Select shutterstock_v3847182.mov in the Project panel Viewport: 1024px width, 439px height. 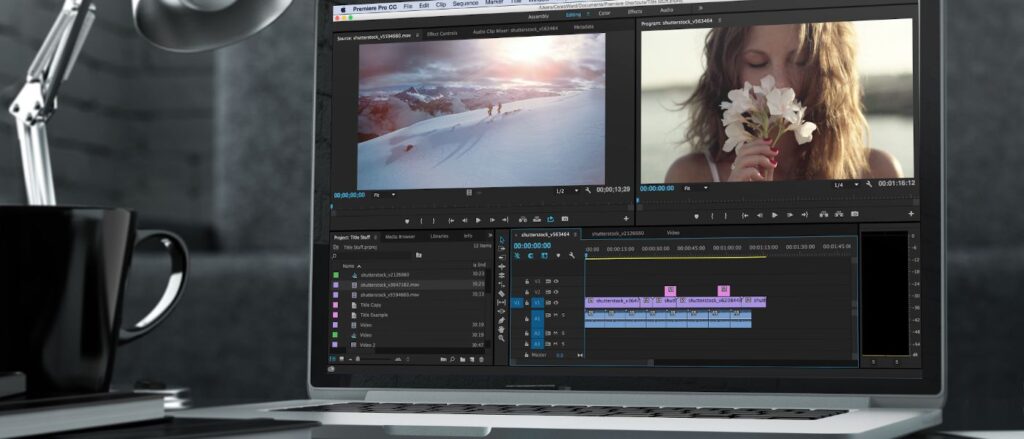click(x=388, y=284)
